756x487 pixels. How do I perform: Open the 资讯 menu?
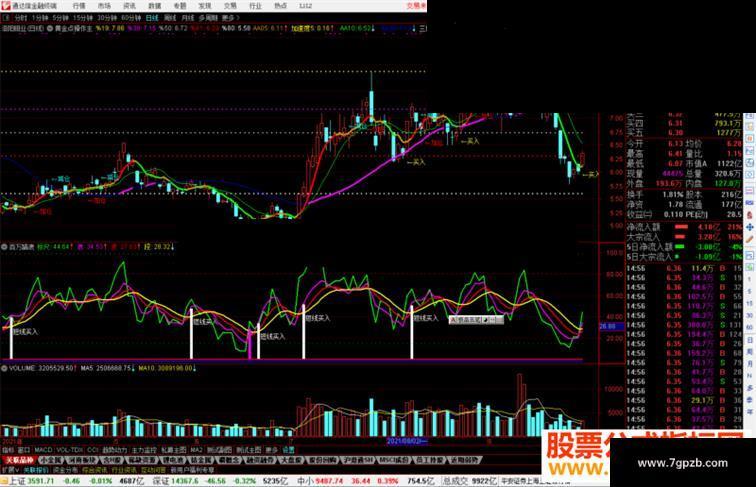click(129, 6)
